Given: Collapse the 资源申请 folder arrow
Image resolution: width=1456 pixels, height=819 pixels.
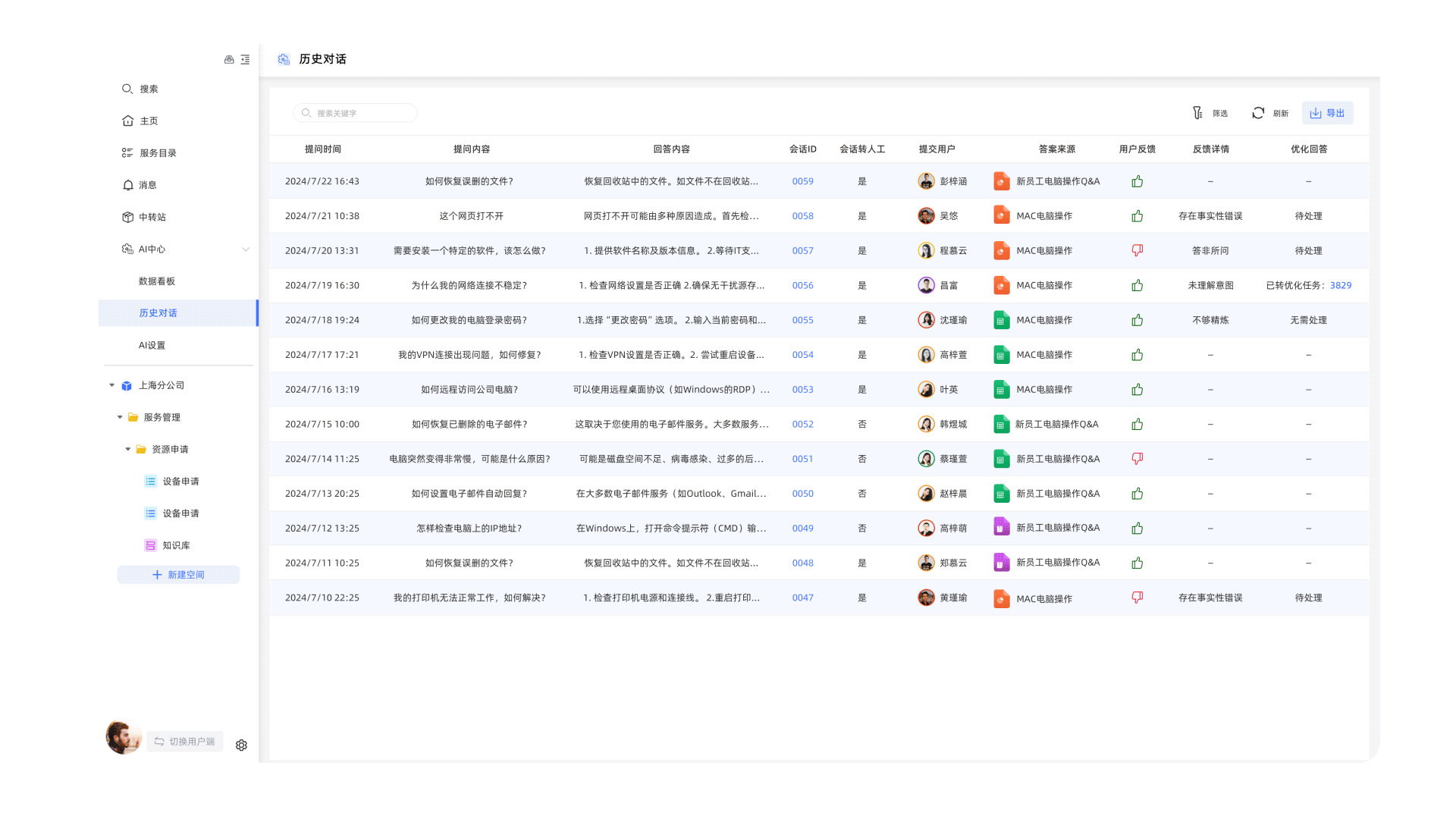Looking at the screenshot, I should (127, 449).
